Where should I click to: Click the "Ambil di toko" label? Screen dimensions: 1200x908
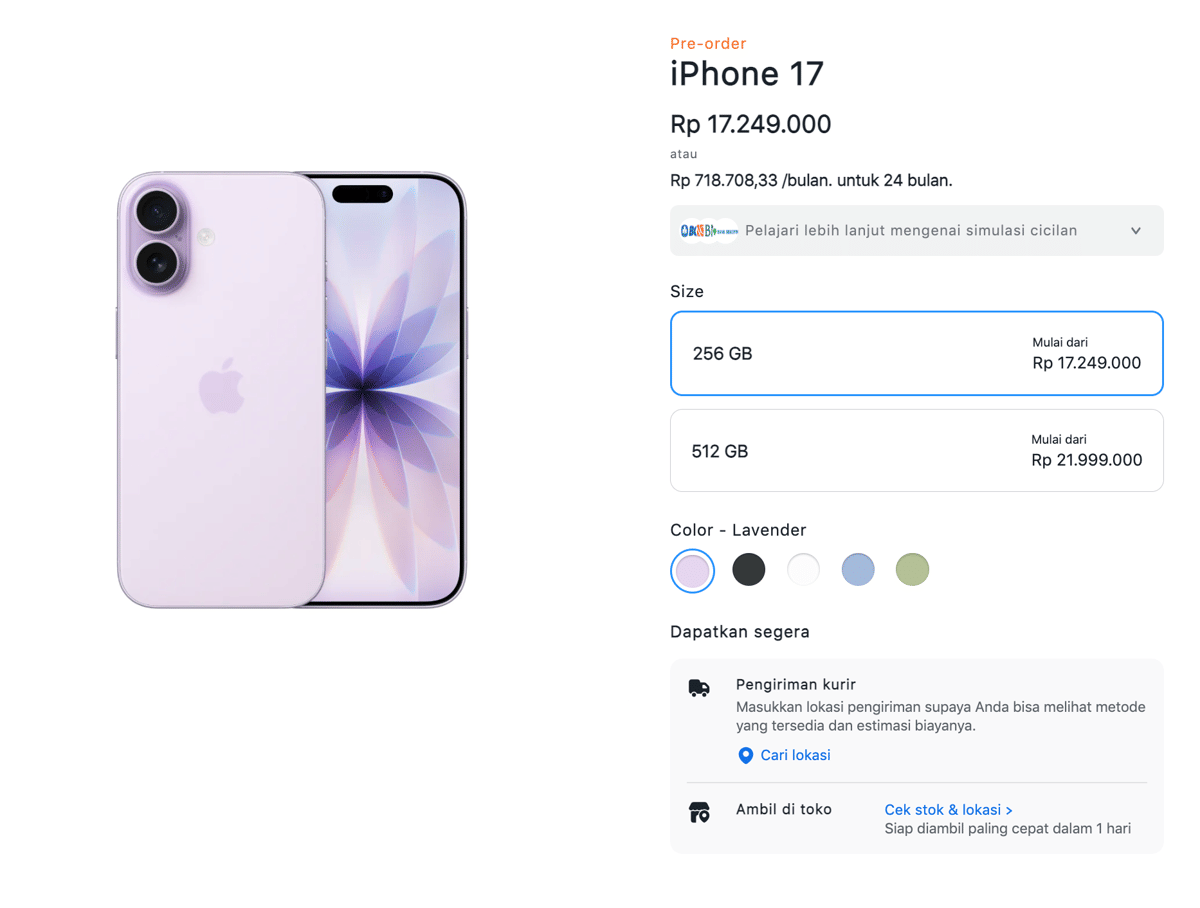(784, 810)
